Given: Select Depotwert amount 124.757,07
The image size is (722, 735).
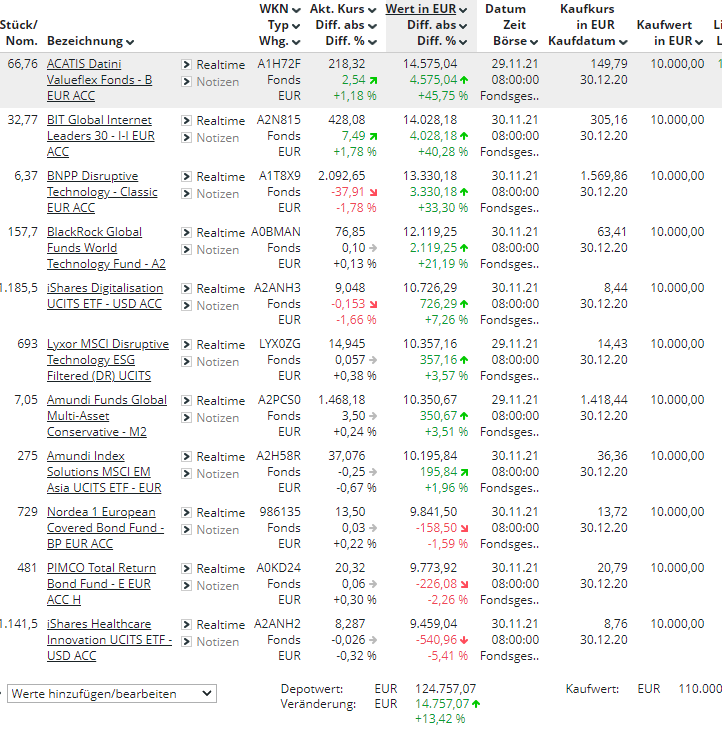Looking at the screenshot, I should tap(445, 689).
